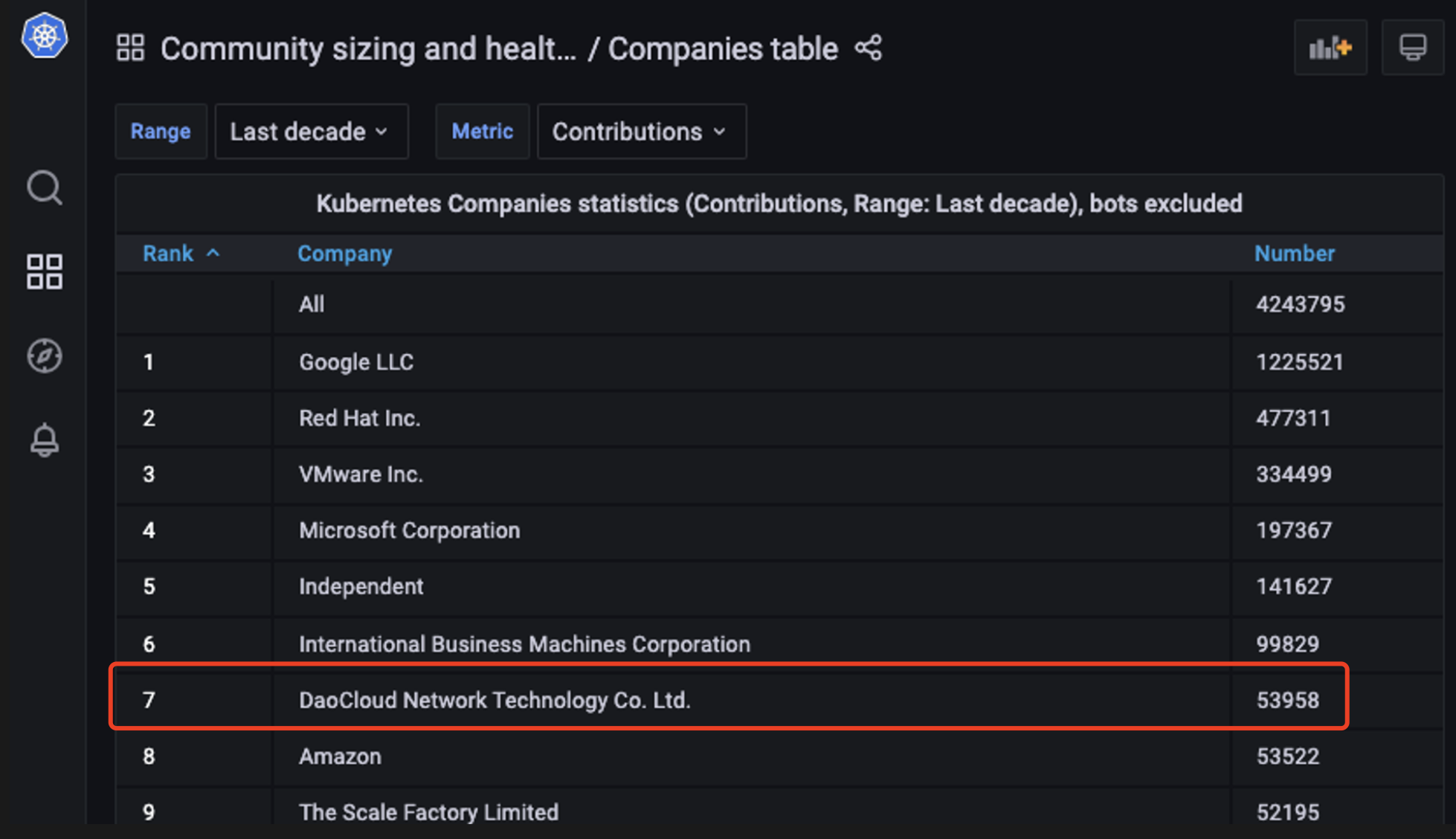The image size is (1456, 839).
Task: Collapse the Rank column sort chevron
Action: [x=214, y=253]
